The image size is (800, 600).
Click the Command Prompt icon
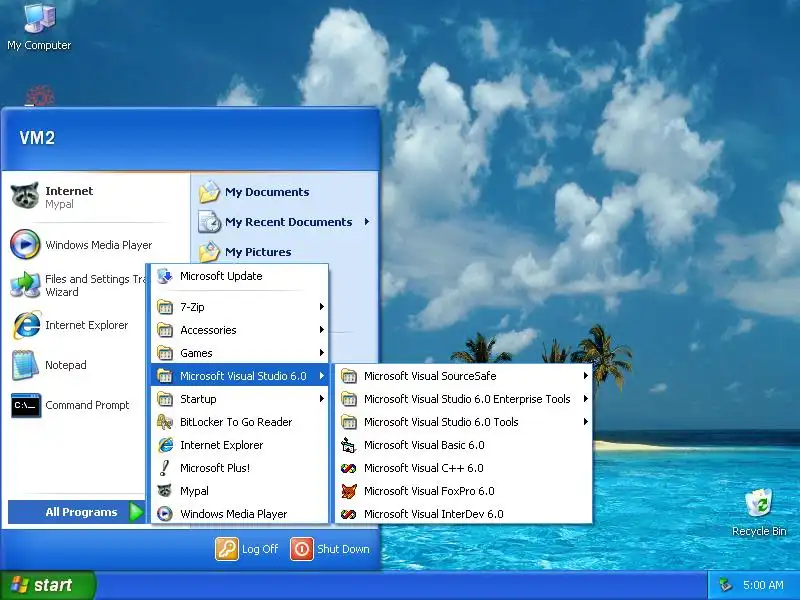pos(26,405)
